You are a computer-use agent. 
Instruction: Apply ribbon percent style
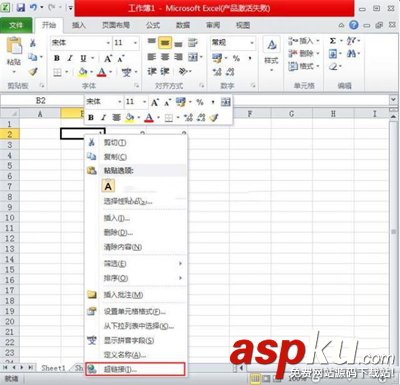(236, 58)
